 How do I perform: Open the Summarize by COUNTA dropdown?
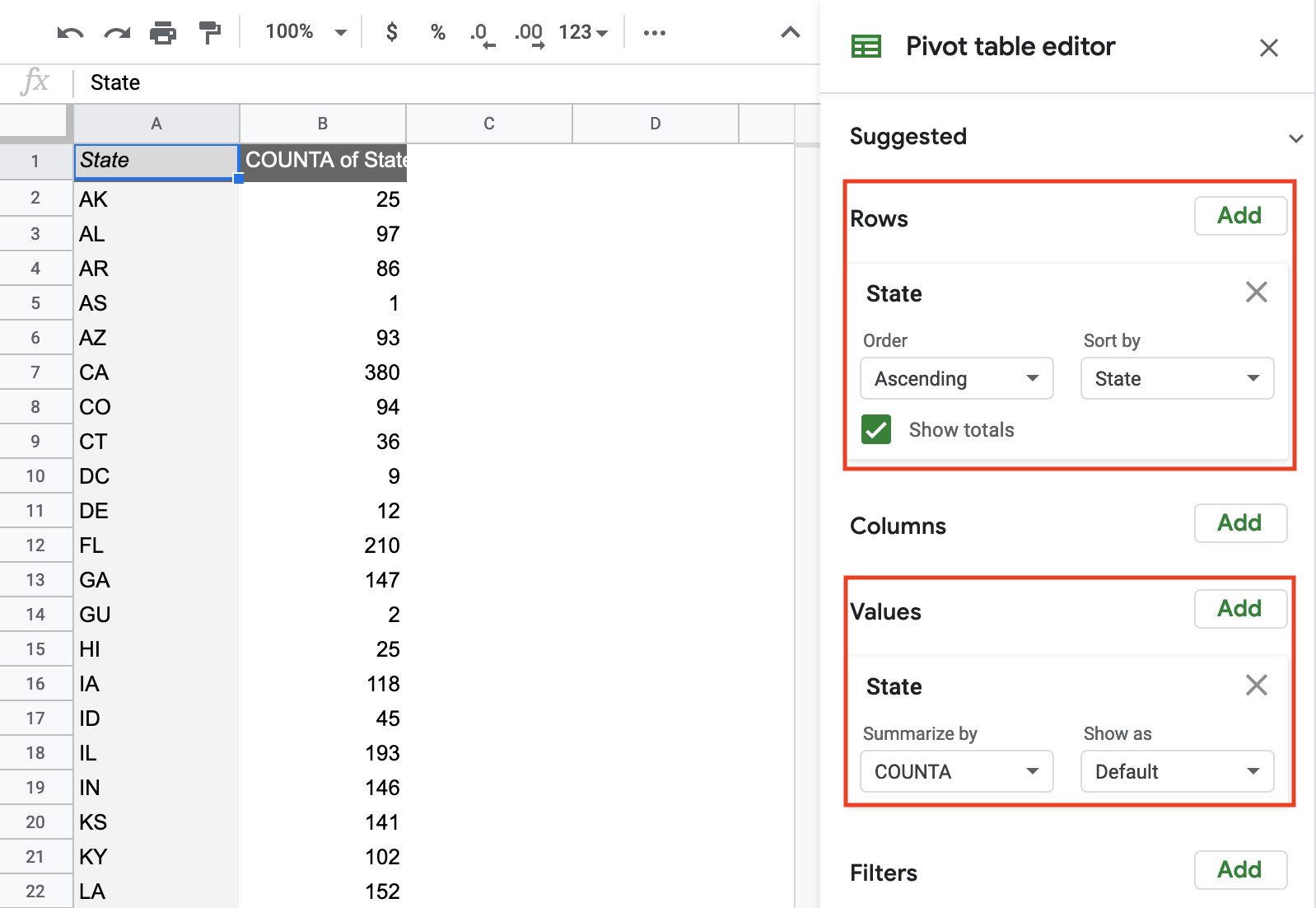pos(956,771)
